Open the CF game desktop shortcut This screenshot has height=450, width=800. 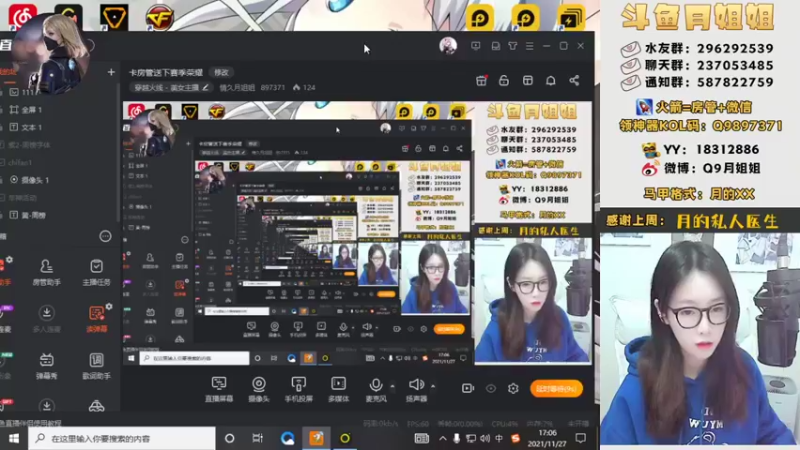coord(160,16)
